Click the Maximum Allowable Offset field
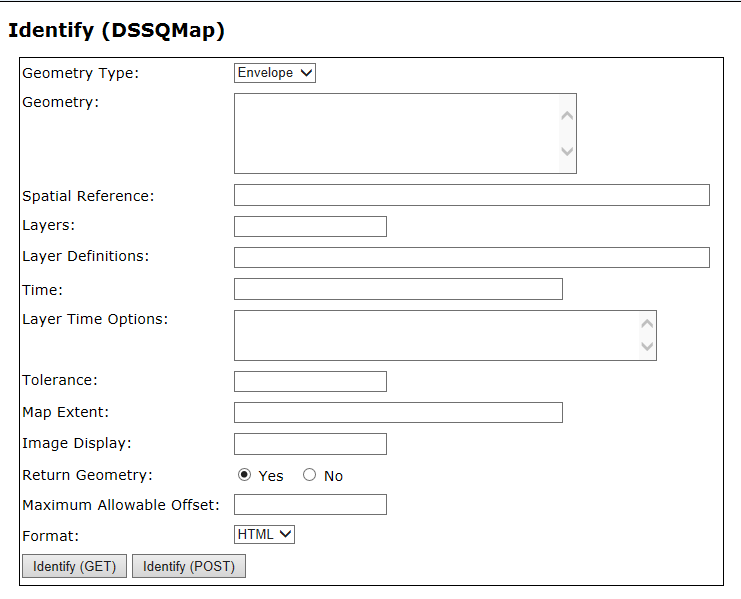Image resolution: width=741 pixels, height=599 pixels. pyautogui.click(x=310, y=504)
